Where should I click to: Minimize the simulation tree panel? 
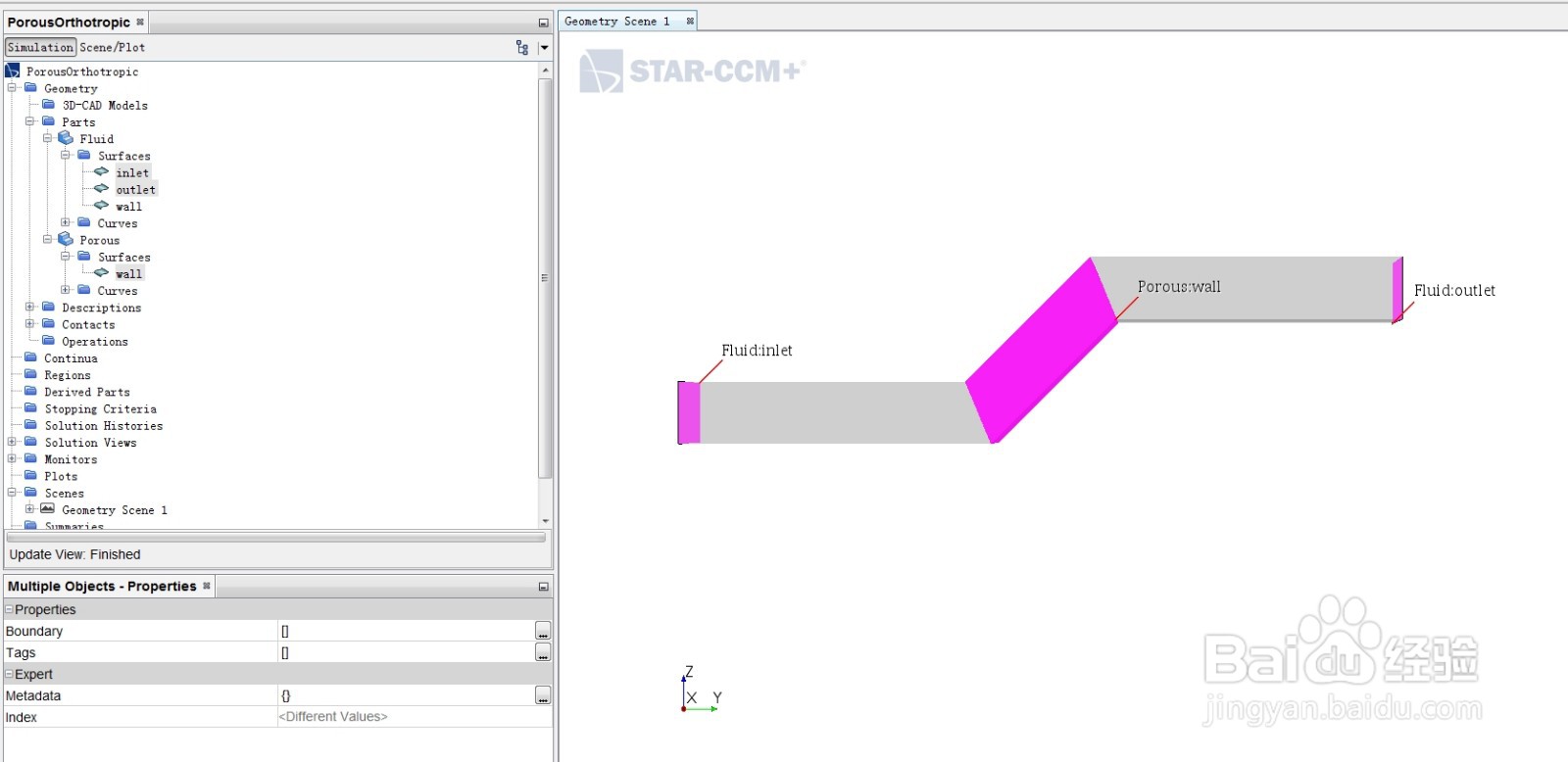click(x=544, y=23)
